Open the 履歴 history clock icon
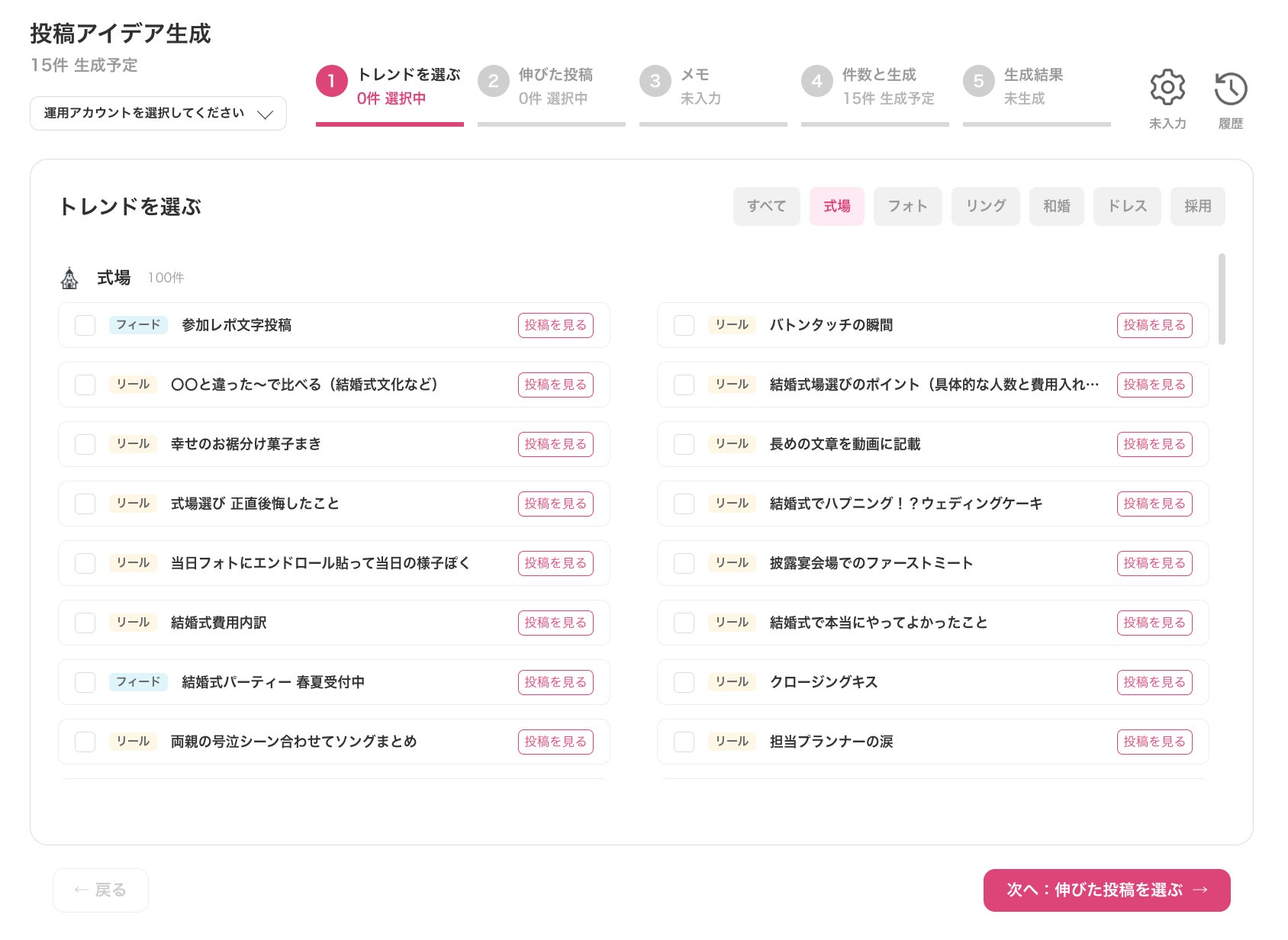This screenshot has height=940, width=1288. 1231,89
